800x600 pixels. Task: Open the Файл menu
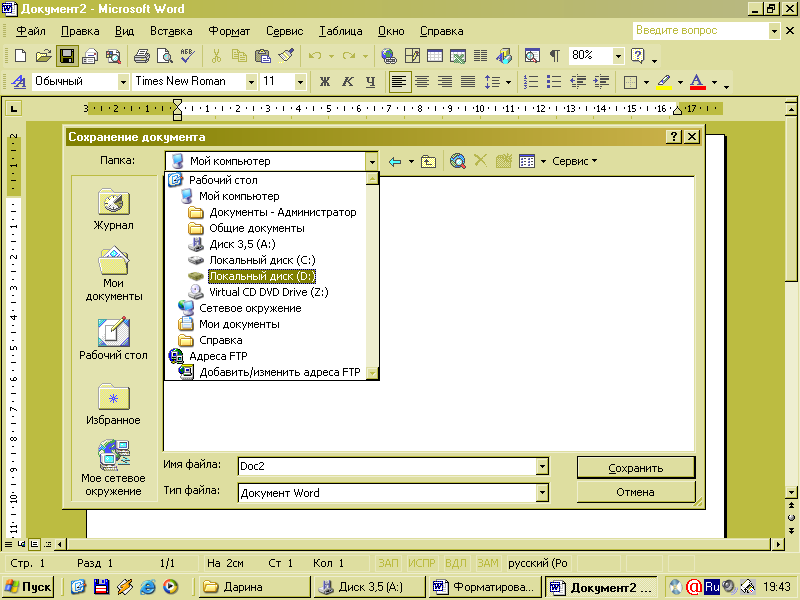tap(31, 31)
